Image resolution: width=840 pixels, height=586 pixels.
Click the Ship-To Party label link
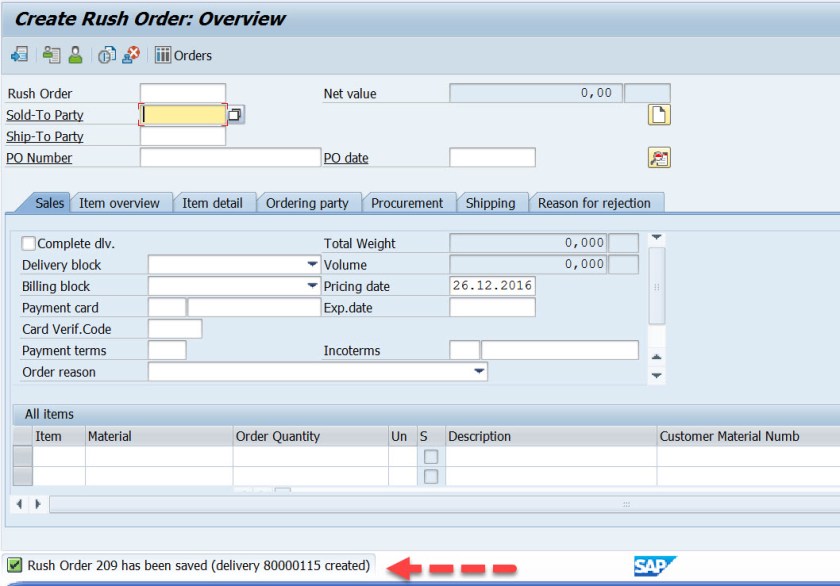[45, 137]
